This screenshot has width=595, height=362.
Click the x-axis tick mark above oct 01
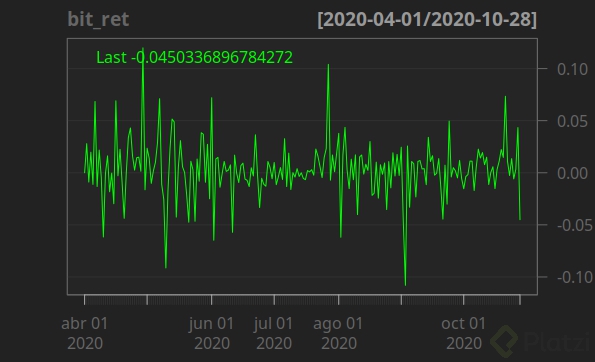463,299
